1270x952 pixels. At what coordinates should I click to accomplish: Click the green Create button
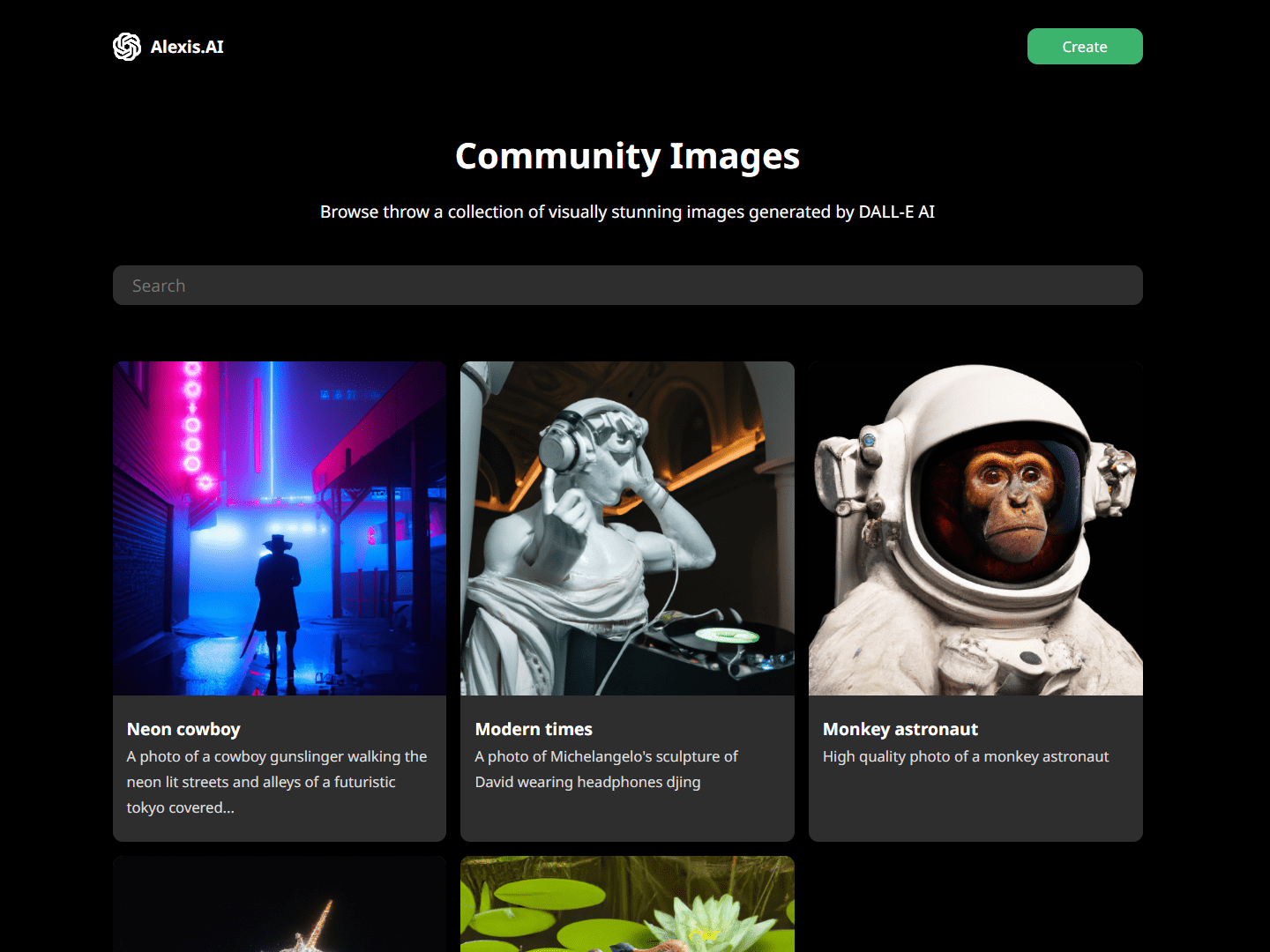[x=1085, y=47]
